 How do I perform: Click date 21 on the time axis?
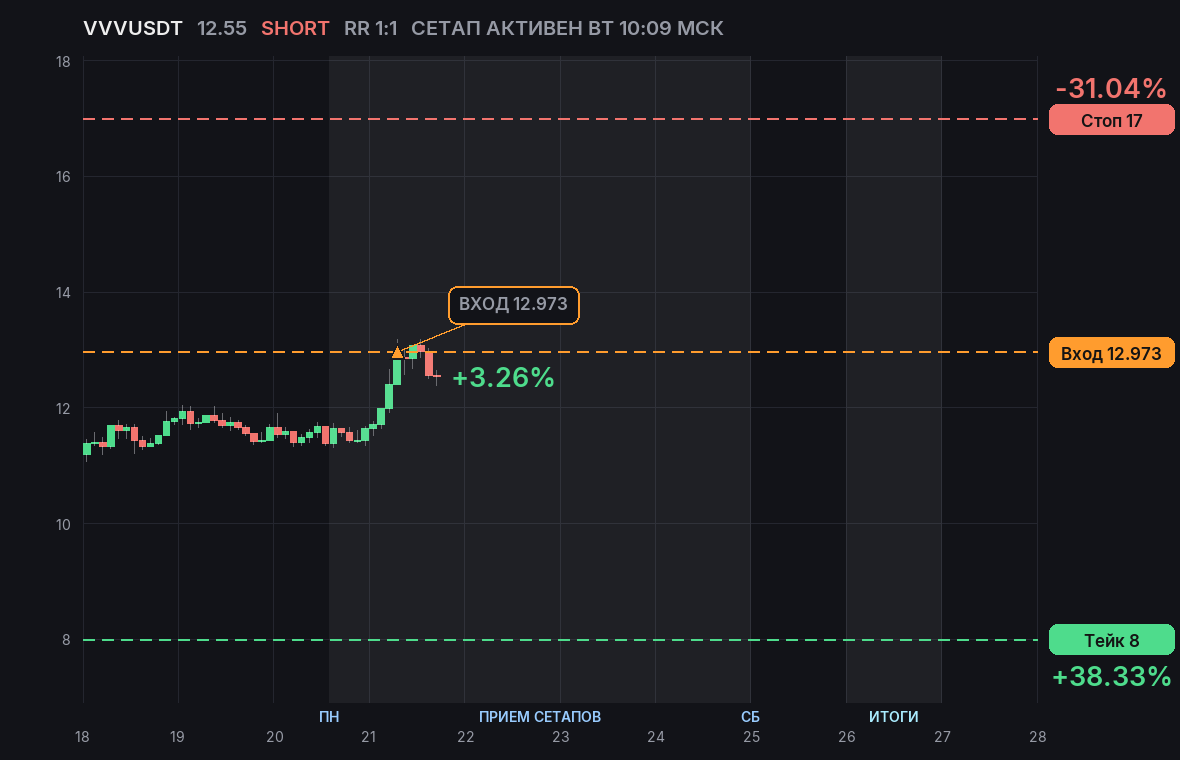click(x=369, y=737)
